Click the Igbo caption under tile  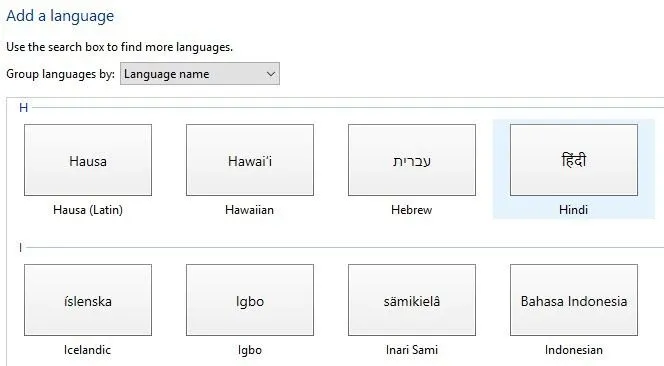point(249,350)
